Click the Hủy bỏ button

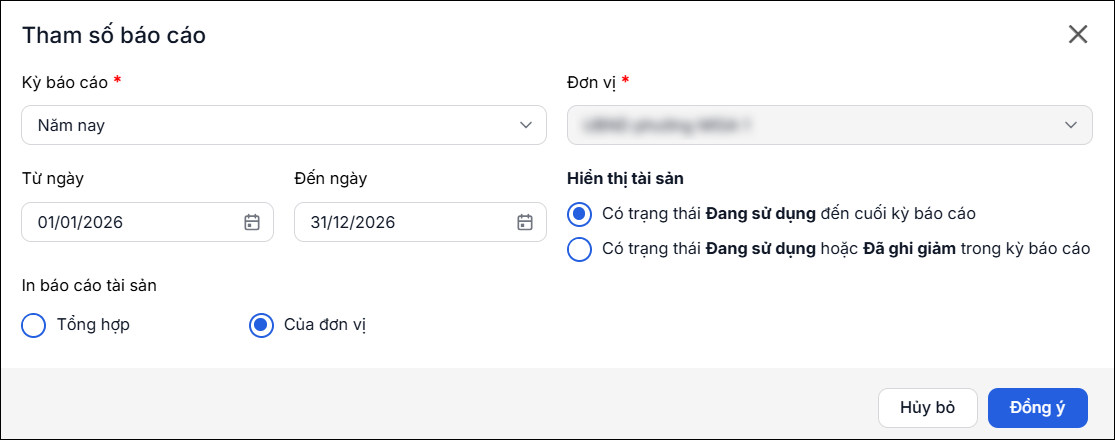928,408
